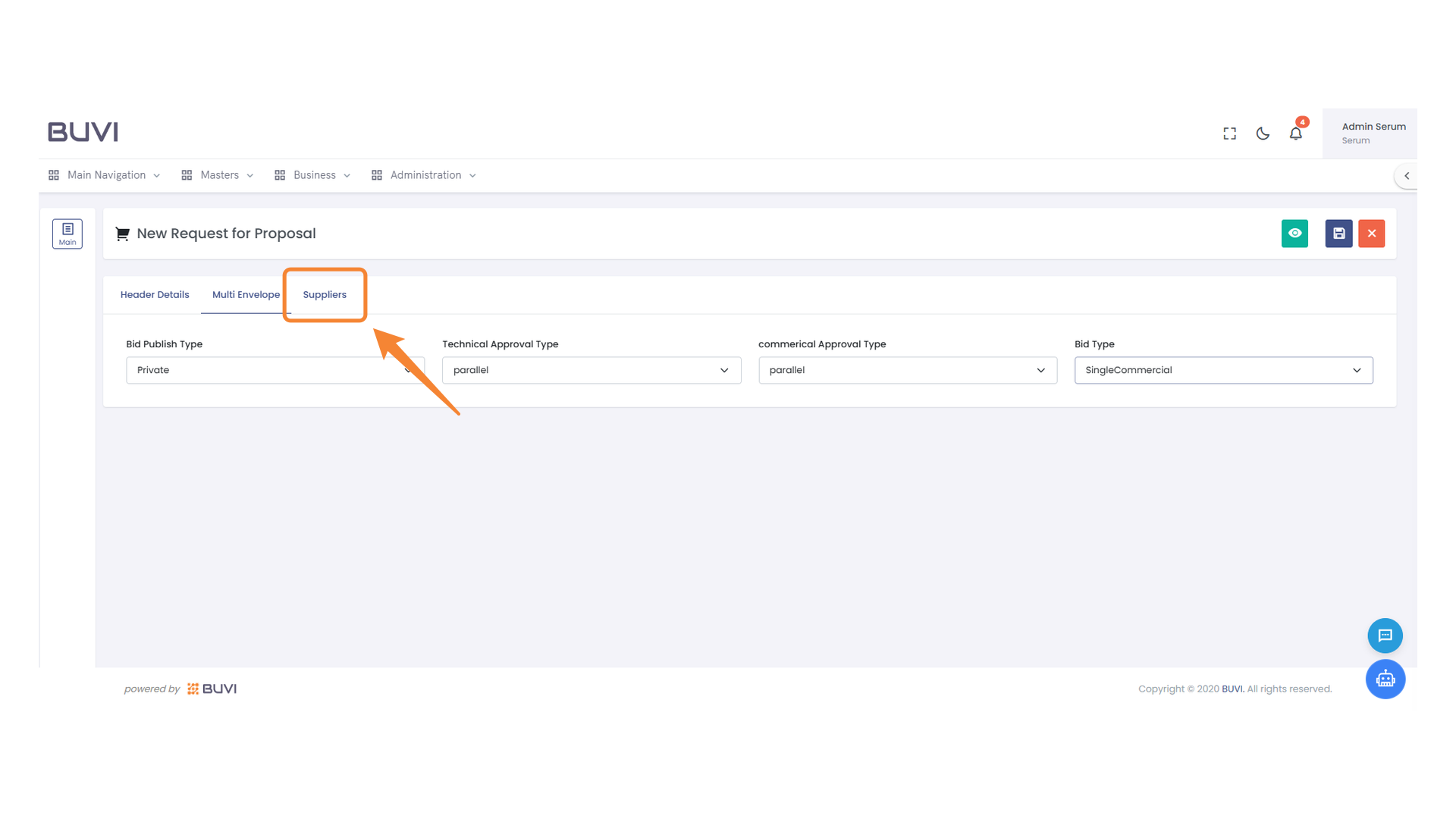
Task: Open the notifications bell
Action: [1296, 133]
